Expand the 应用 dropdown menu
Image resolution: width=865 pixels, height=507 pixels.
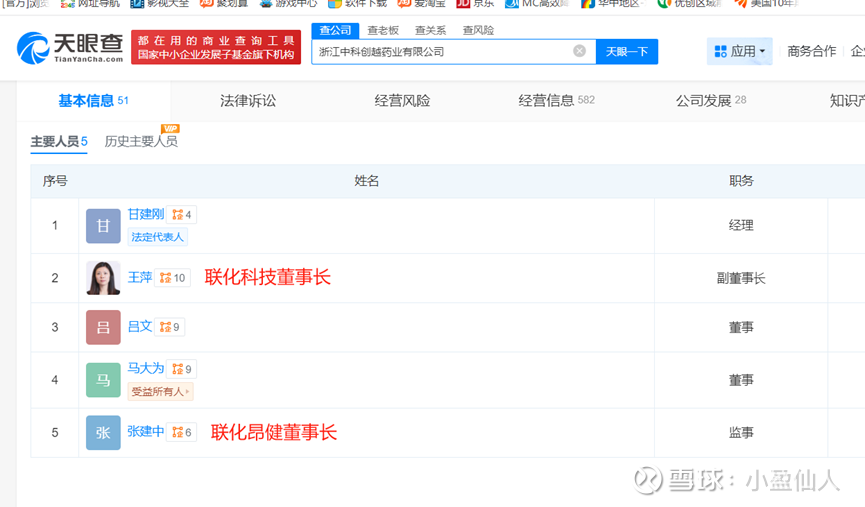click(x=739, y=51)
